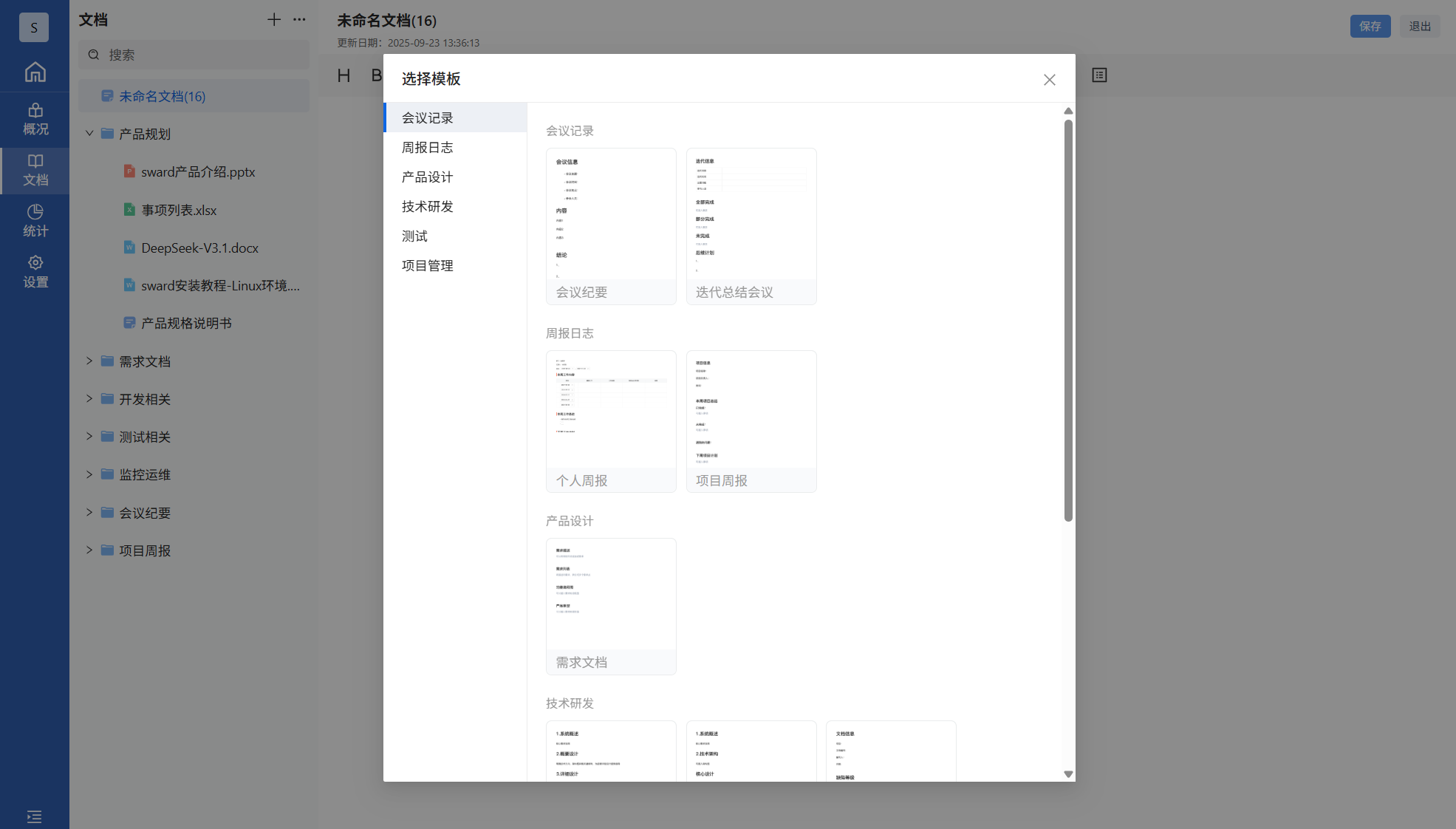
Task: Open sward产品介绍.pptx file
Action: (198, 172)
